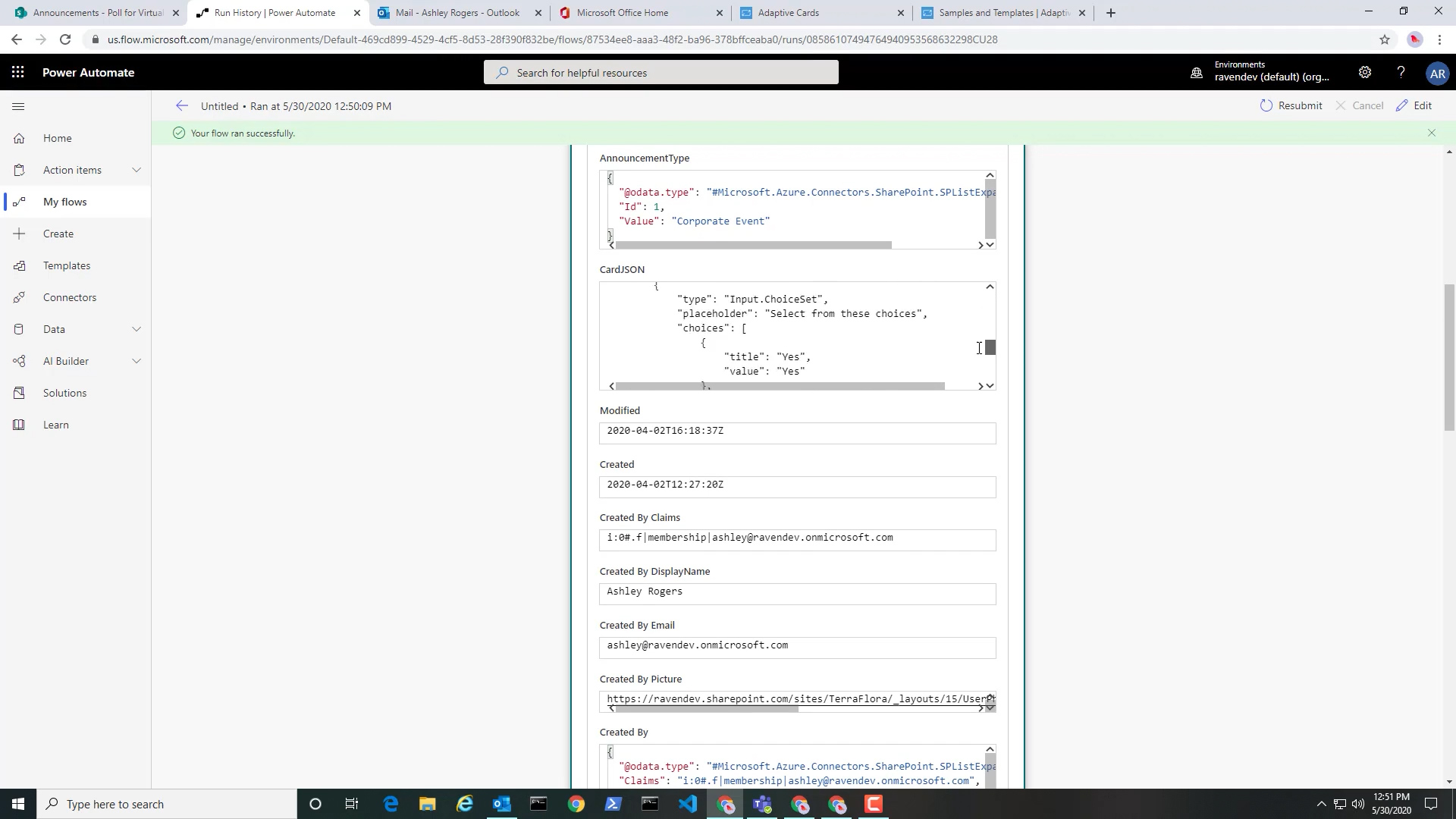Viewport: 1456px width, 819px height.
Task: Click the browser Back arrow
Action: (17, 39)
